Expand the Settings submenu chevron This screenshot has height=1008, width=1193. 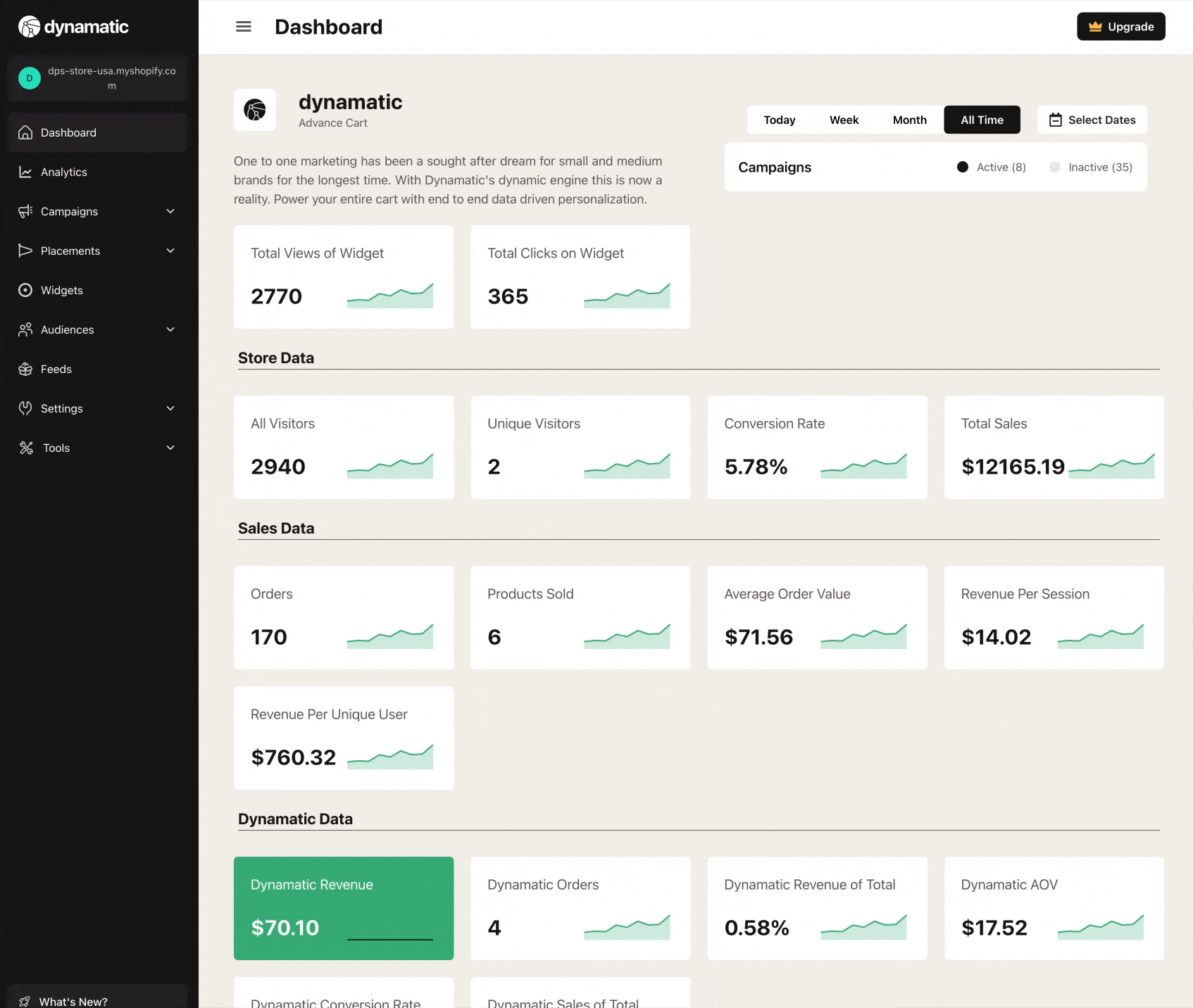170,408
